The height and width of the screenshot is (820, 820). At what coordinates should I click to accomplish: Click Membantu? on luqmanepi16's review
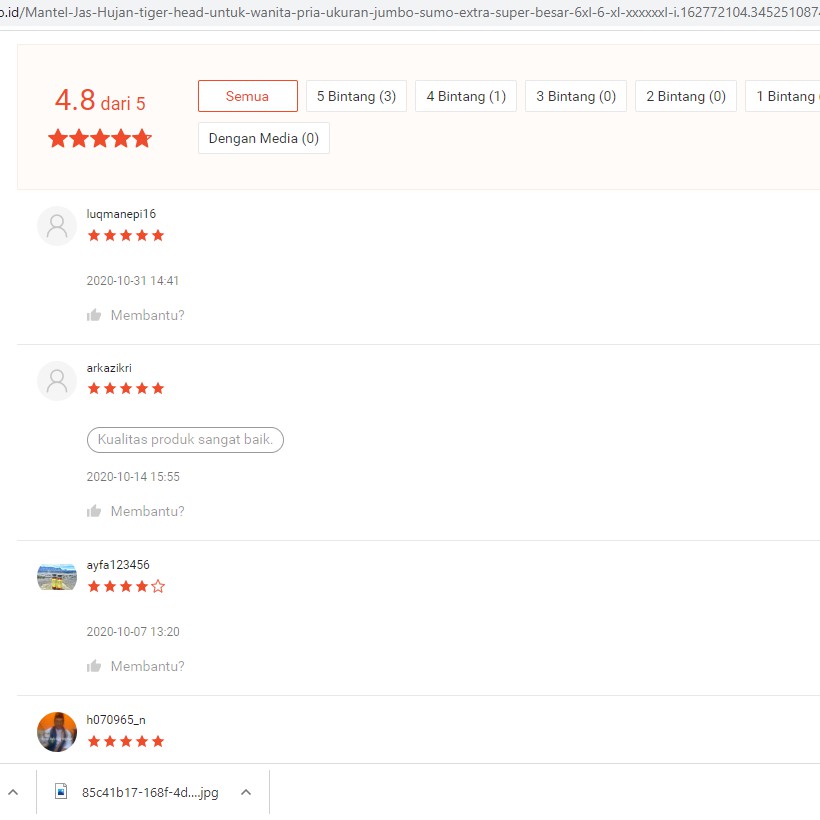coord(147,315)
